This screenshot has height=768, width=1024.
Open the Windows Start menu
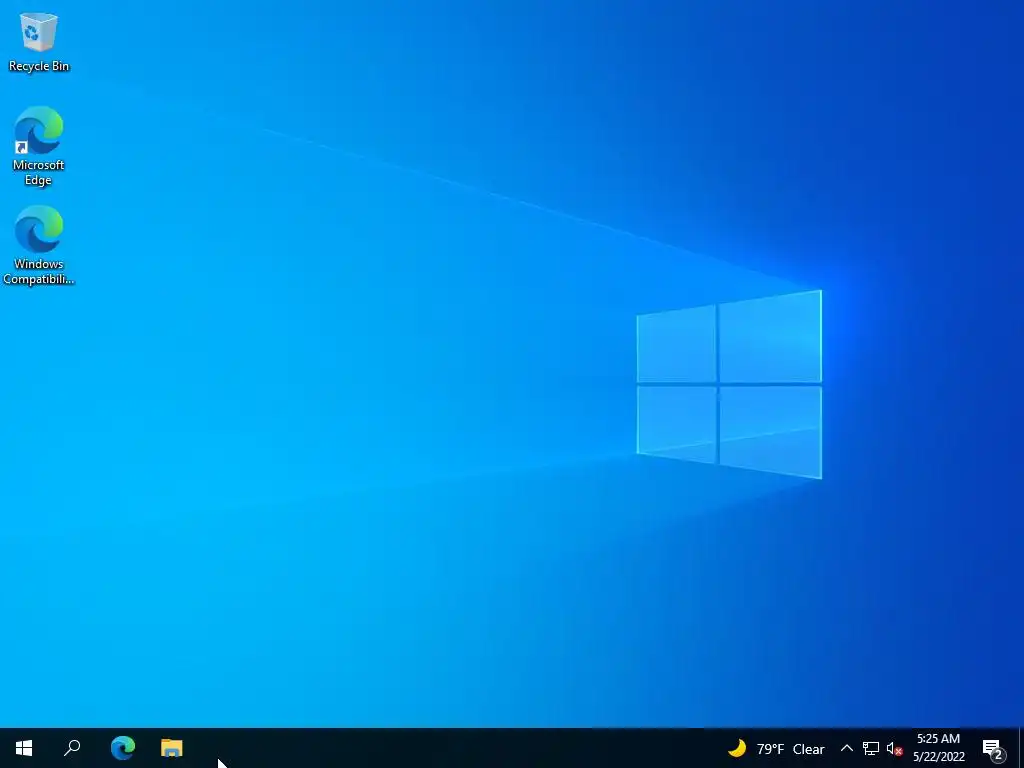(24, 748)
